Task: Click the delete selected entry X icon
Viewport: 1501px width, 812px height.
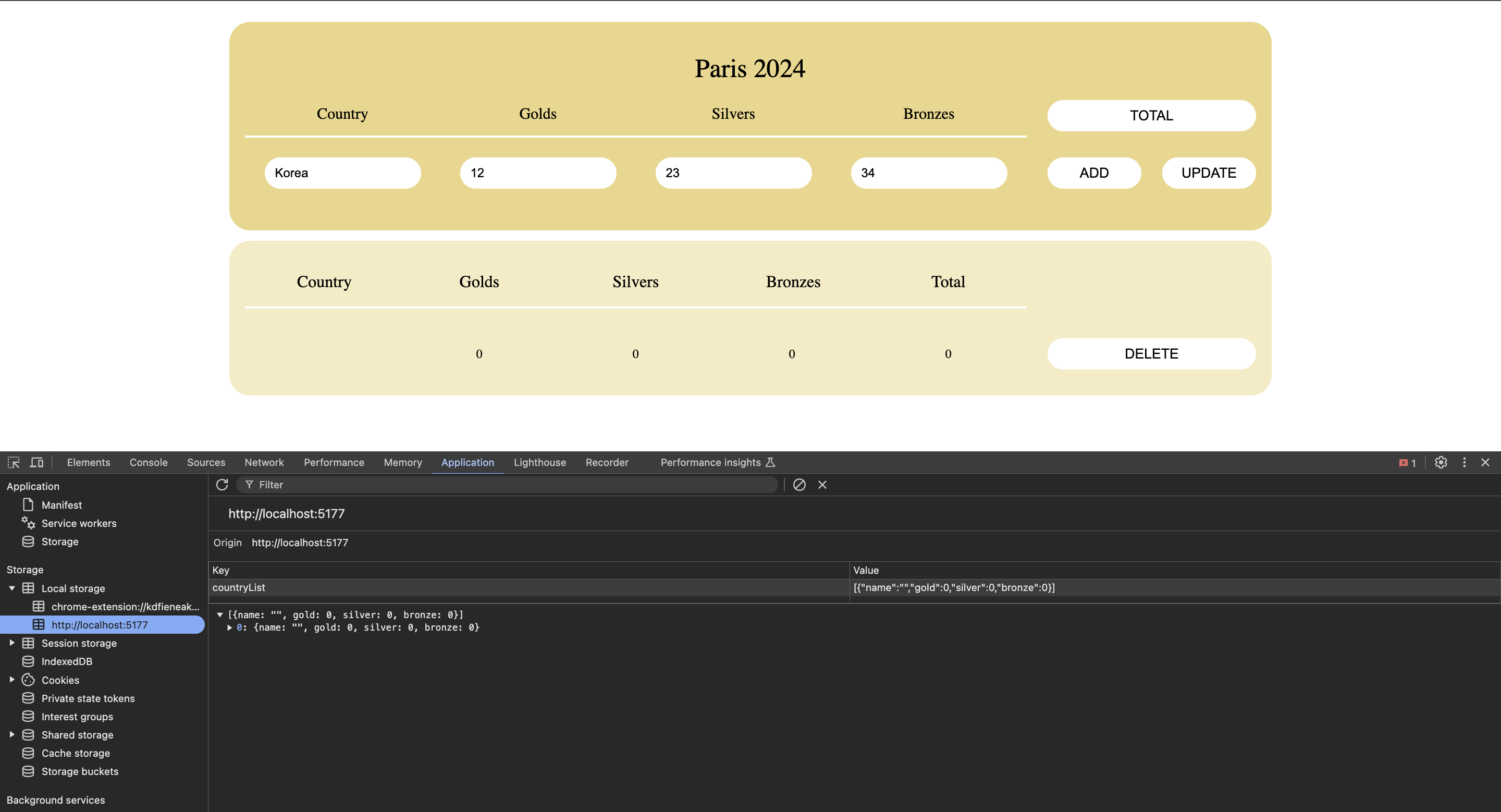Action: (x=822, y=485)
